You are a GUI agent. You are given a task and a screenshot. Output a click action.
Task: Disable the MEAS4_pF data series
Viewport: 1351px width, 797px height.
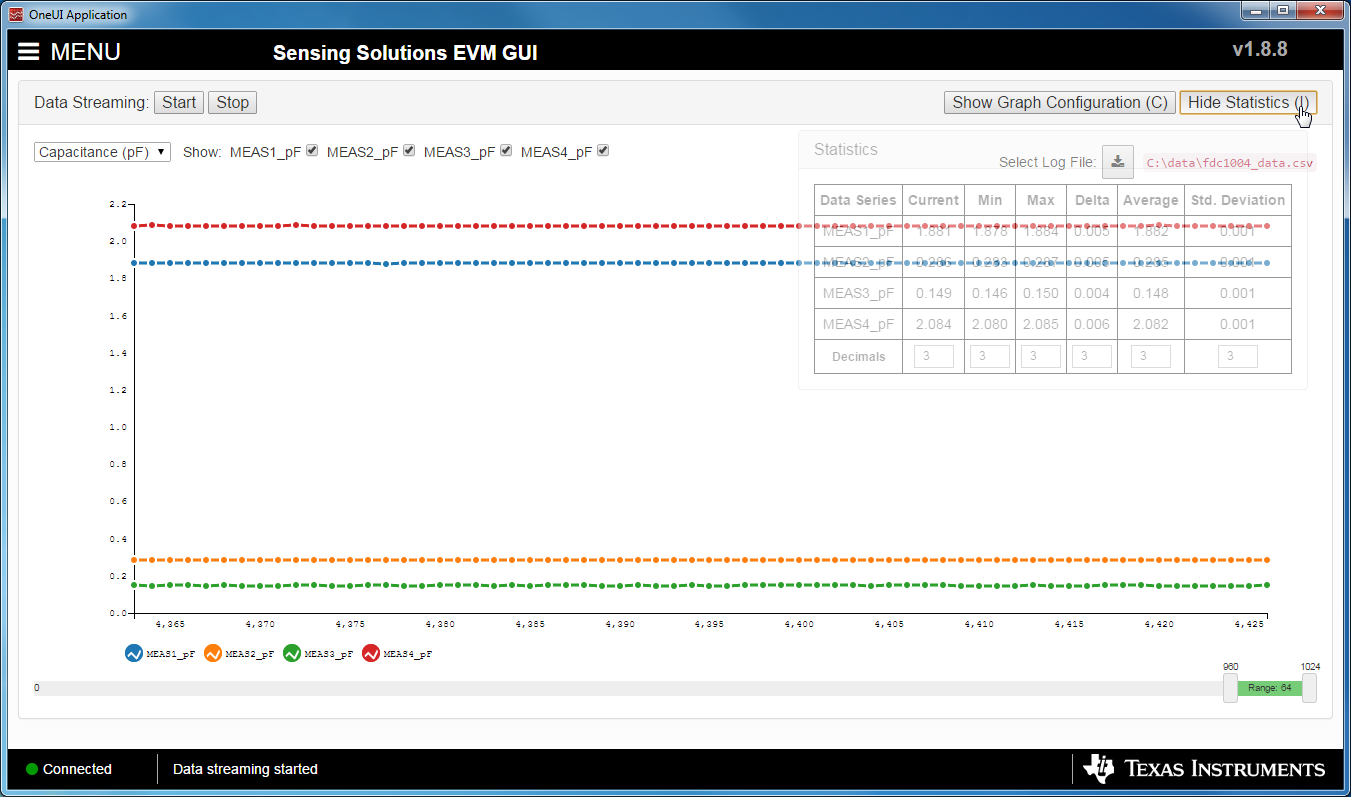click(602, 149)
